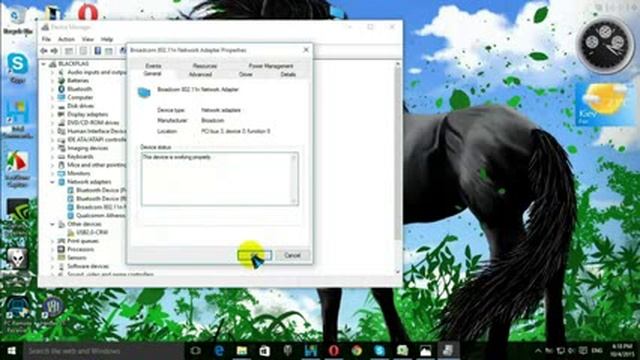Click the Device status box scrollbar
The width and height of the screenshot is (640, 360).
[294, 179]
